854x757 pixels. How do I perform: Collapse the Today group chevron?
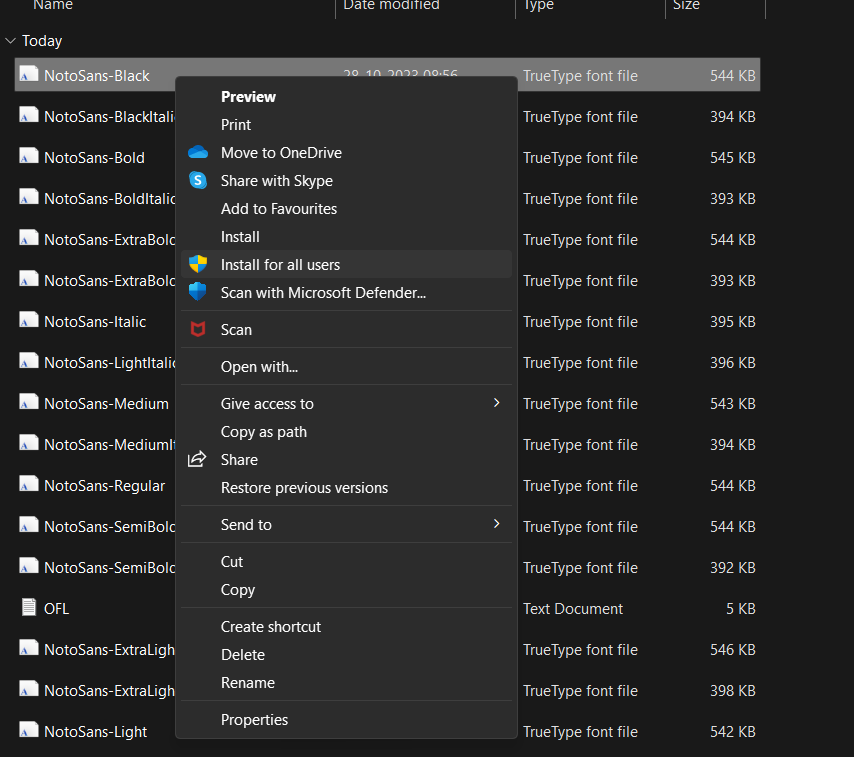pos(11,41)
